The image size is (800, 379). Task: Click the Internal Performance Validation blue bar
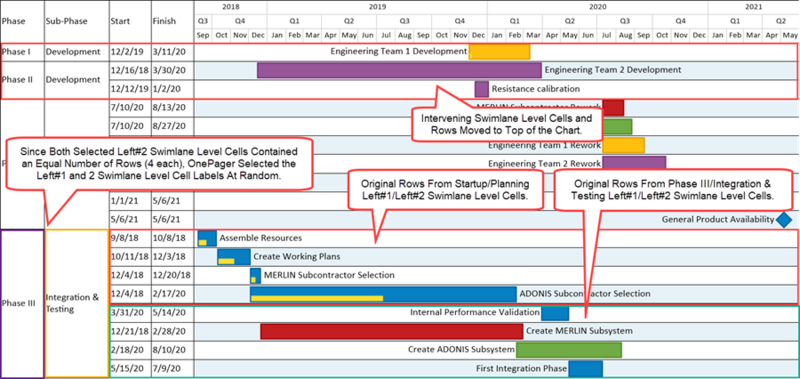[x=555, y=312]
